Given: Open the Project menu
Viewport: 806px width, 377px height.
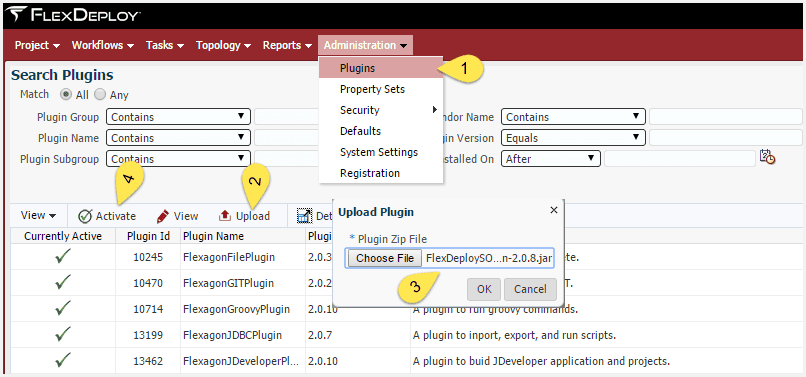Looking at the screenshot, I should 37,45.
